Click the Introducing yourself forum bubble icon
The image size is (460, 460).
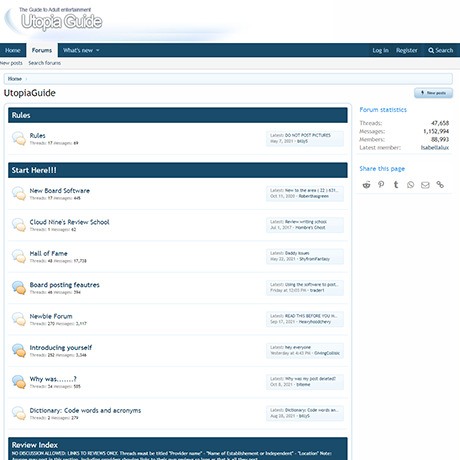[x=19, y=350]
